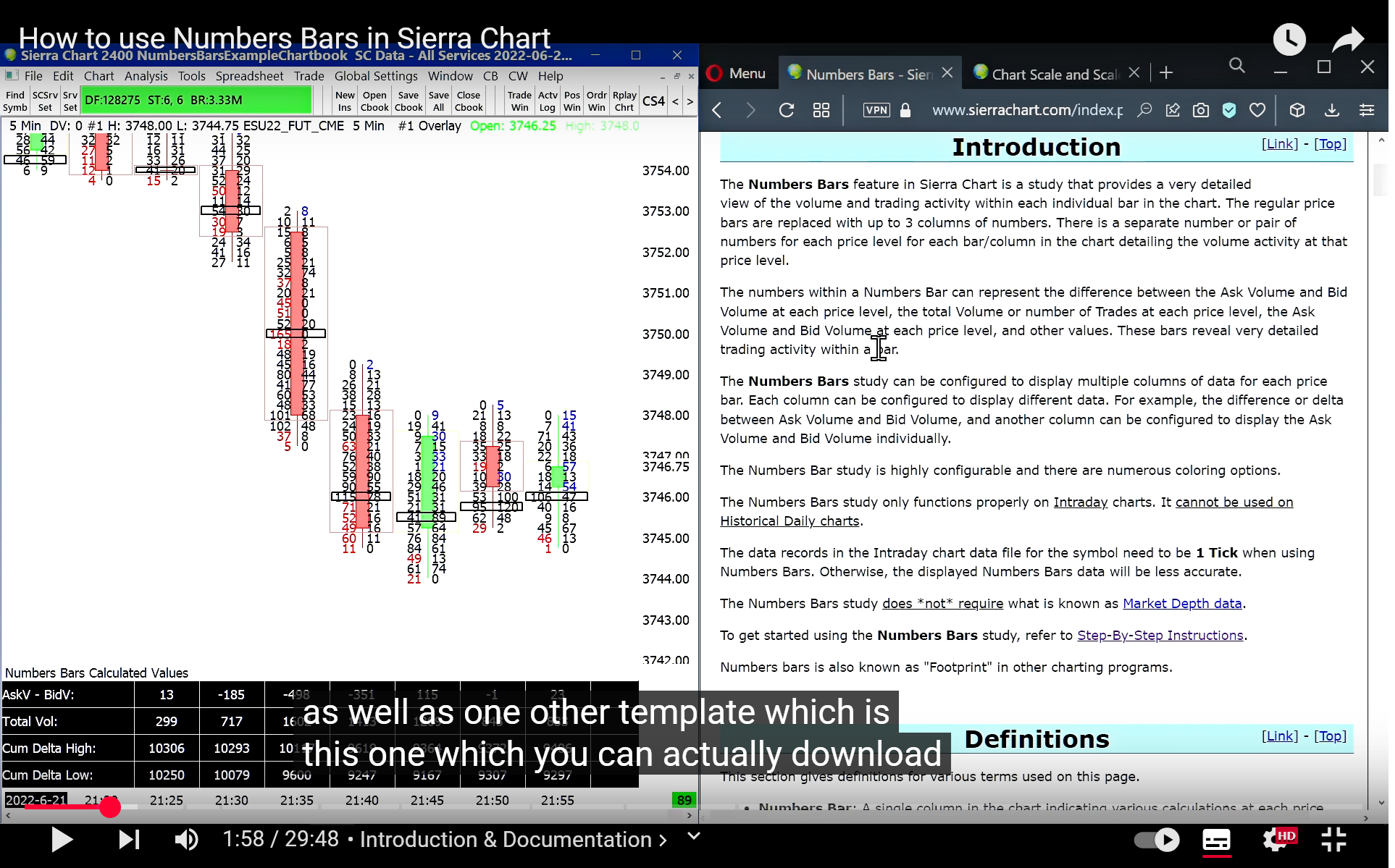
Task: Open the Global Settings menu
Action: click(376, 76)
